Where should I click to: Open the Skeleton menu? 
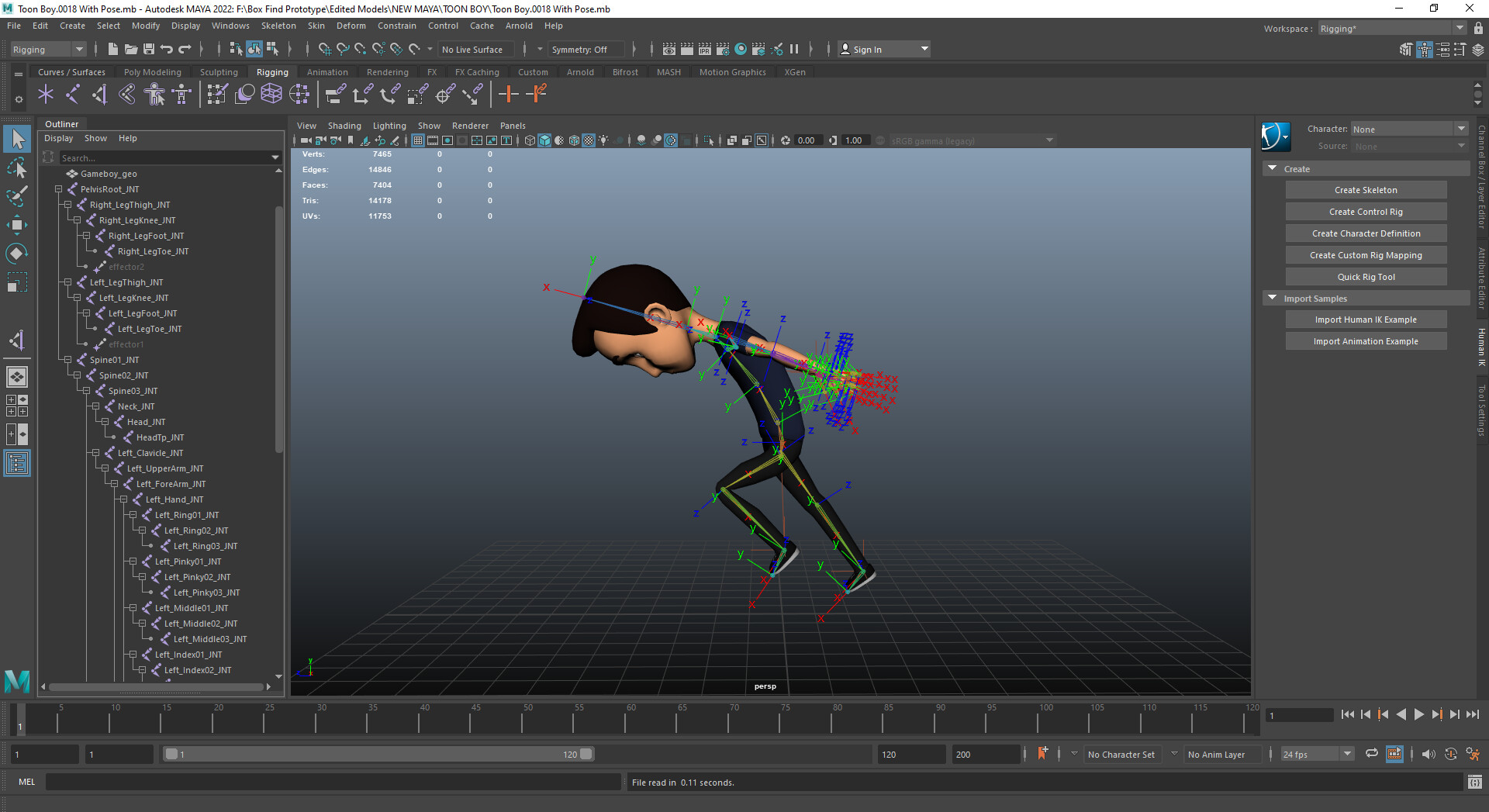[278, 26]
